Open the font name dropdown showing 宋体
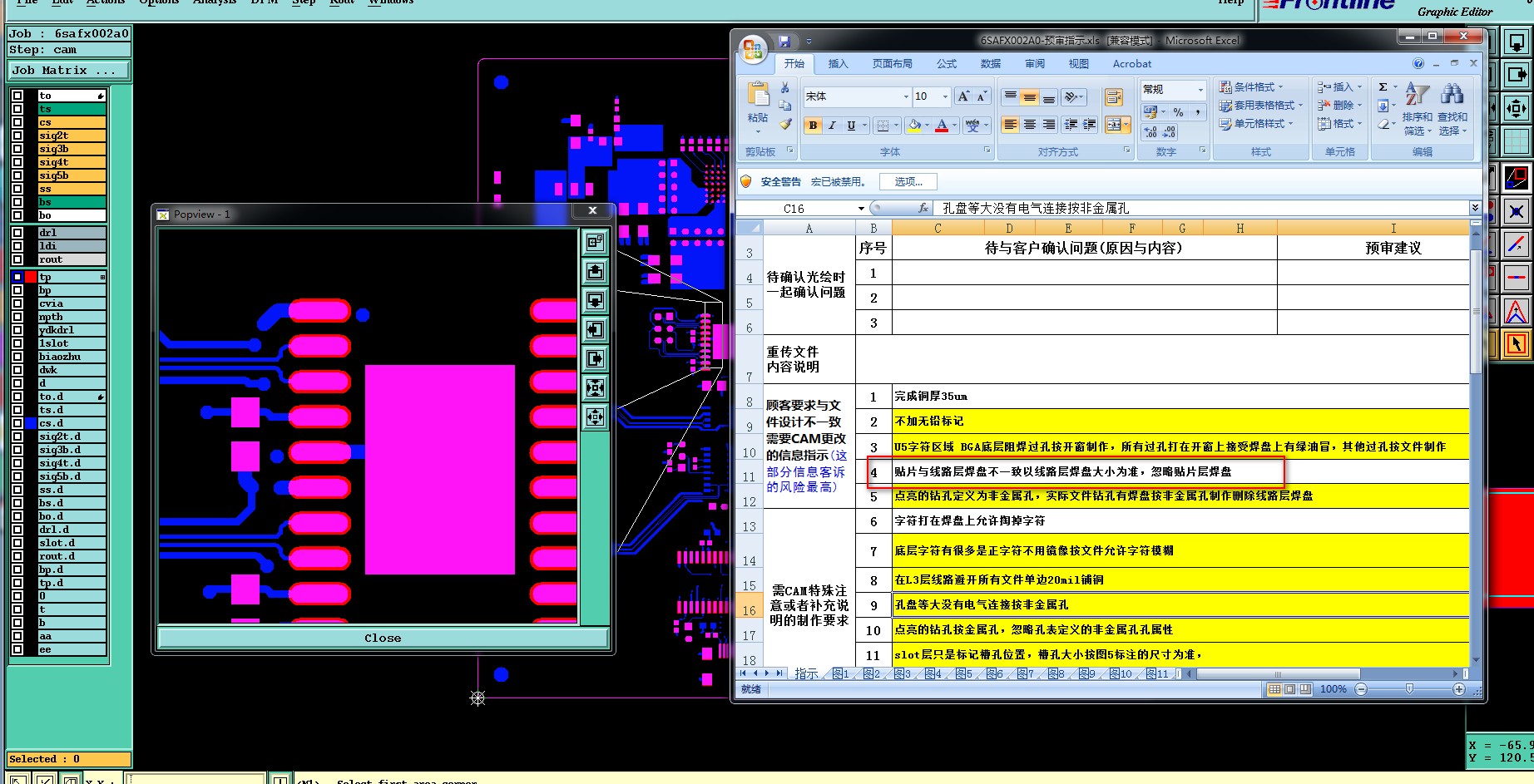This screenshot has height=784, width=1534. pos(906,96)
